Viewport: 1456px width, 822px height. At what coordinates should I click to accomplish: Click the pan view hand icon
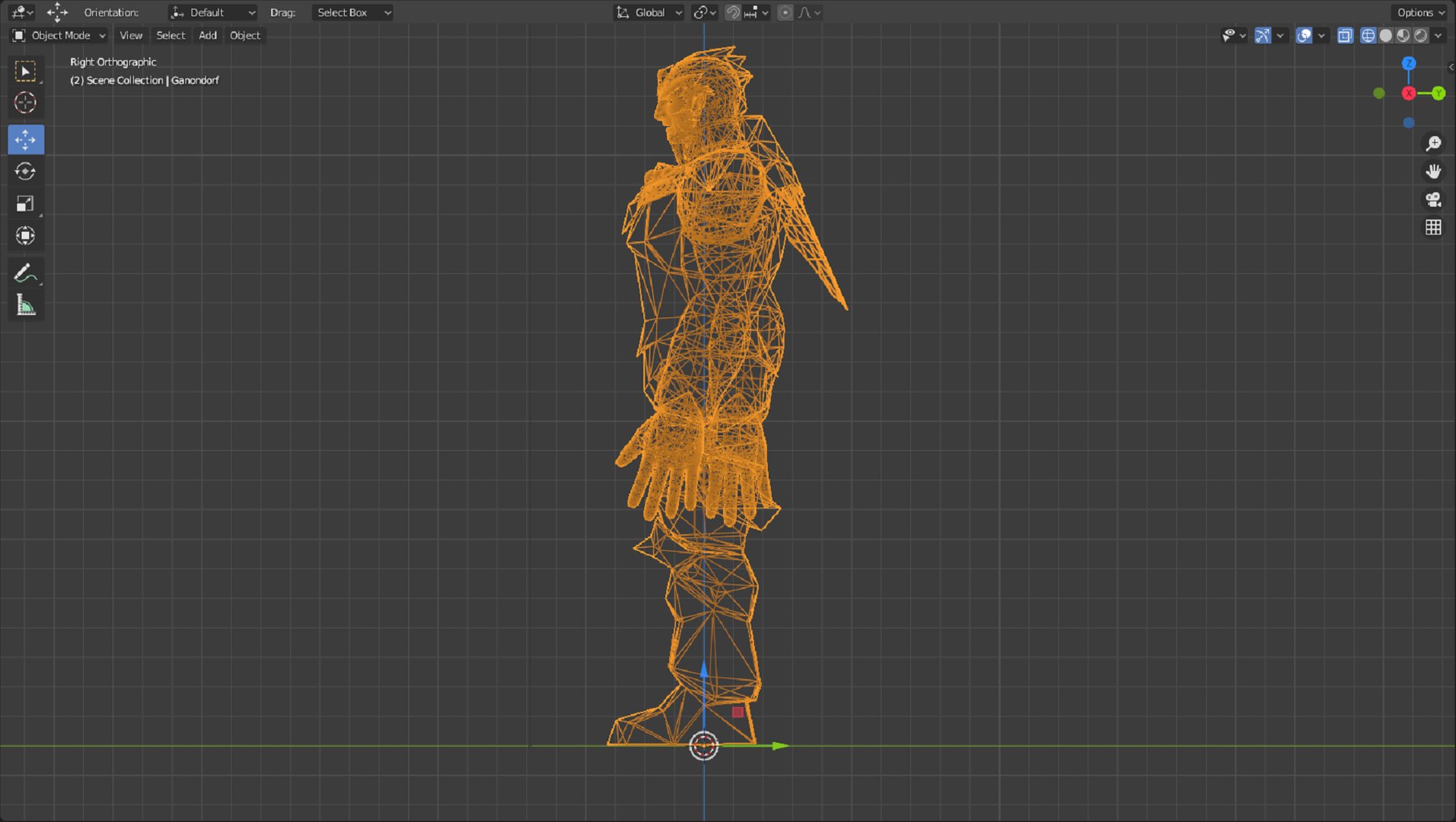click(1433, 171)
